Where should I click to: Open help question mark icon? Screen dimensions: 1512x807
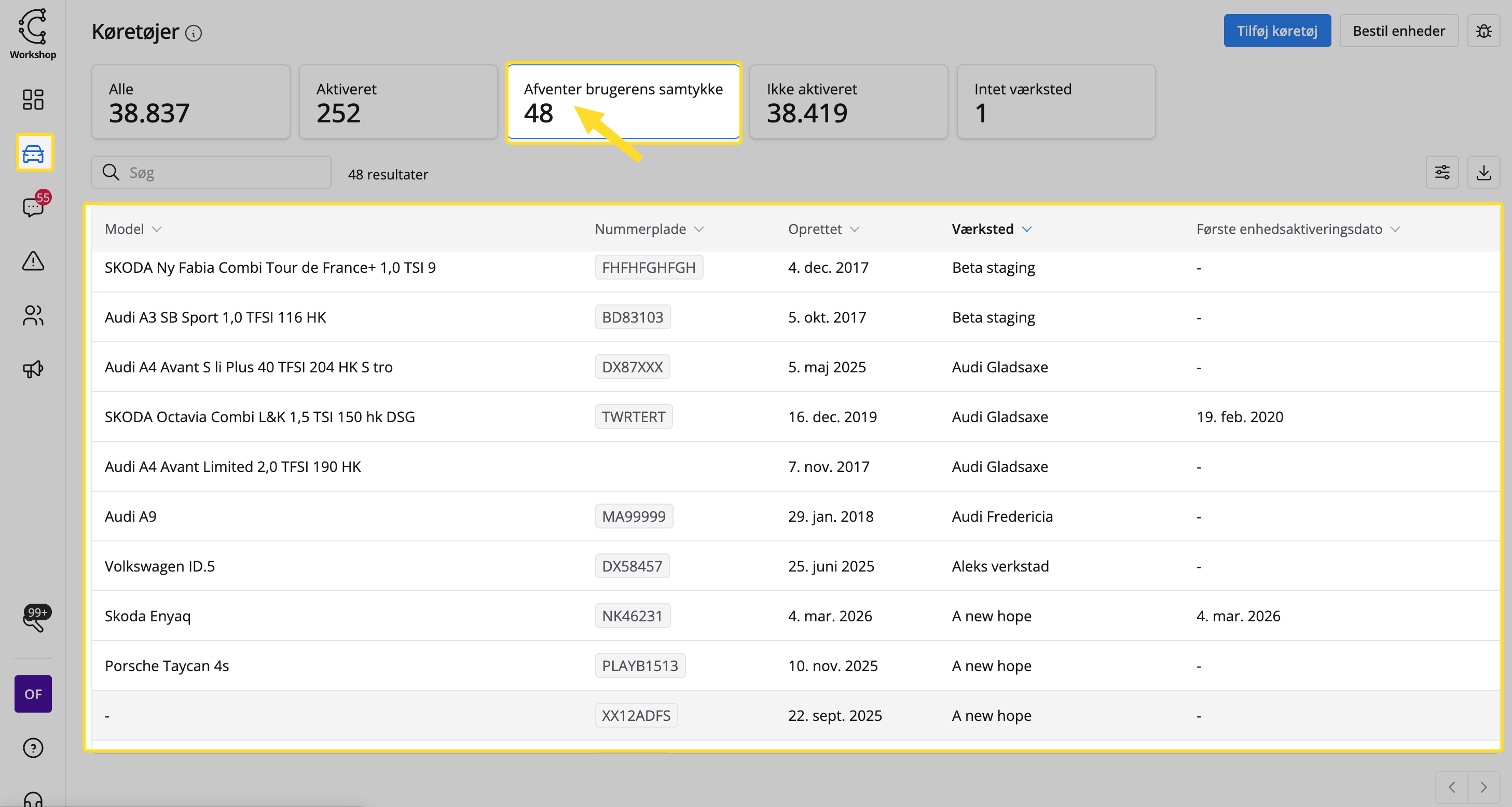tap(33, 748)
